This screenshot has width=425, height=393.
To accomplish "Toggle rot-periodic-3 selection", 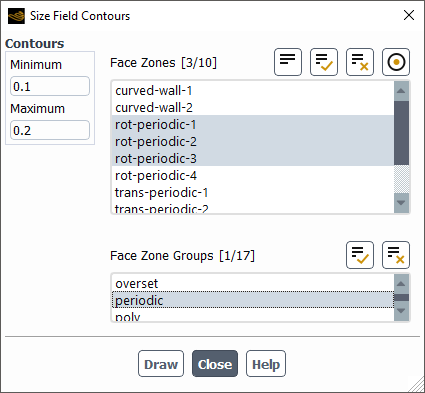I will pyautogui.click(x=253, y=158).
